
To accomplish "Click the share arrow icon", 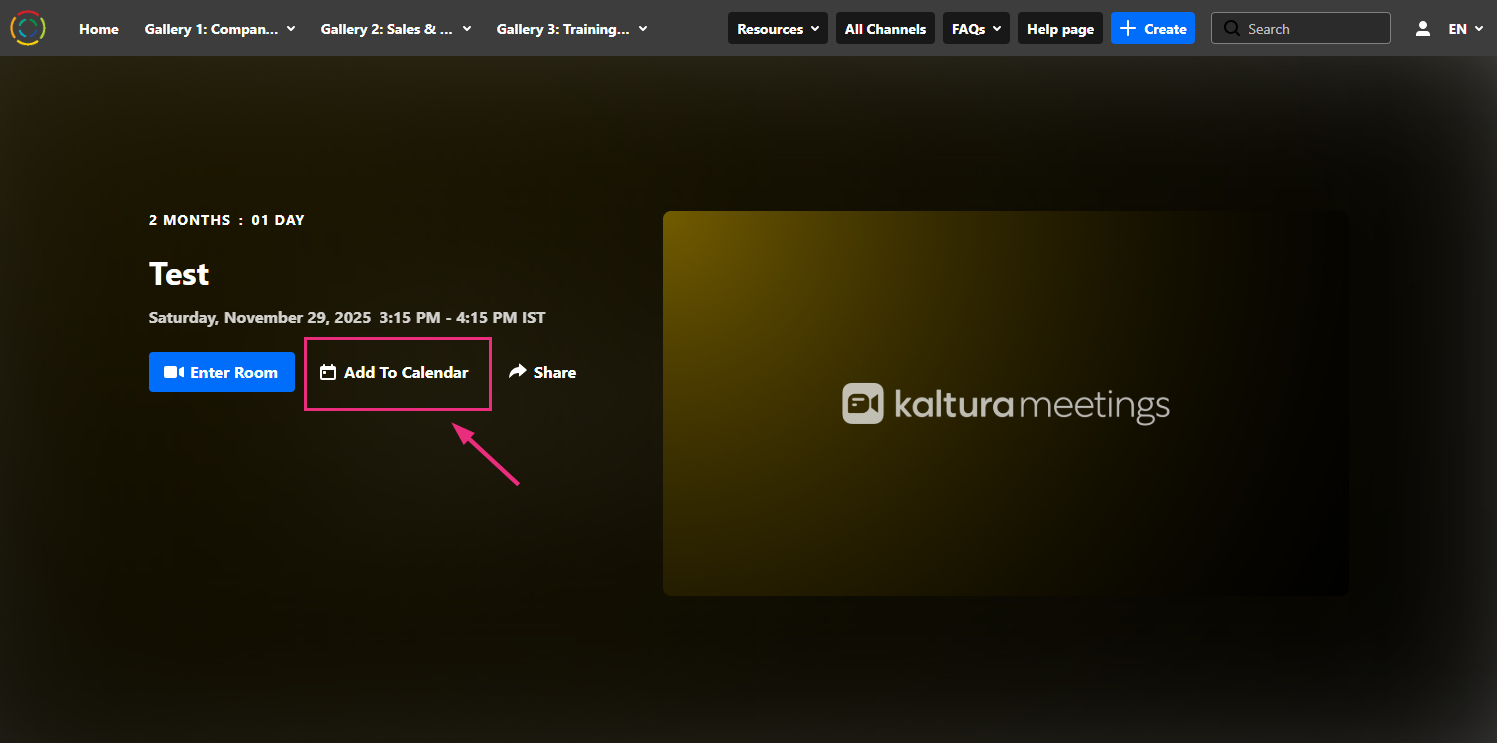I will coord(517,372).
